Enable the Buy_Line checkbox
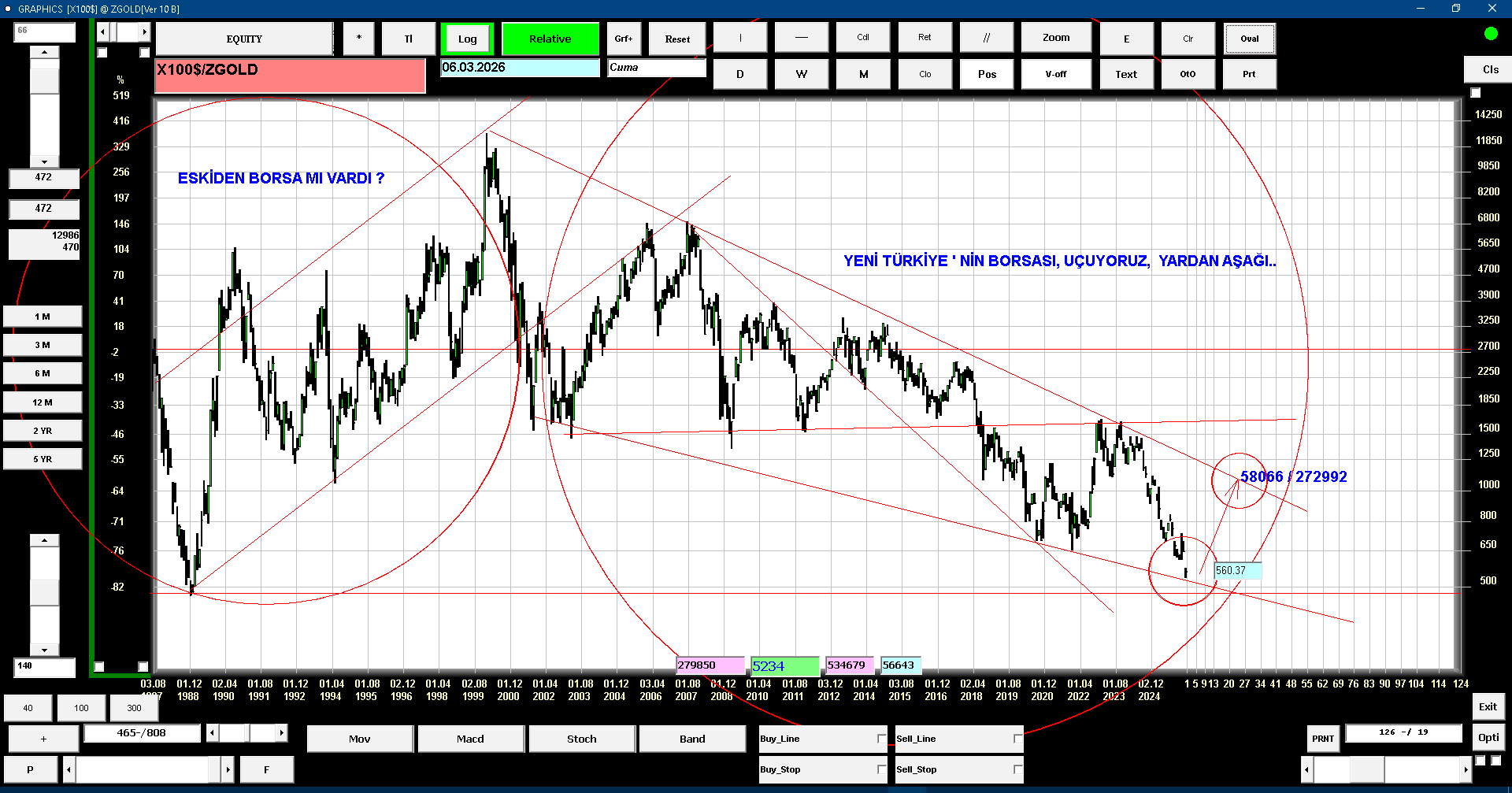The image size is (1512, 793). coord(881,739)
